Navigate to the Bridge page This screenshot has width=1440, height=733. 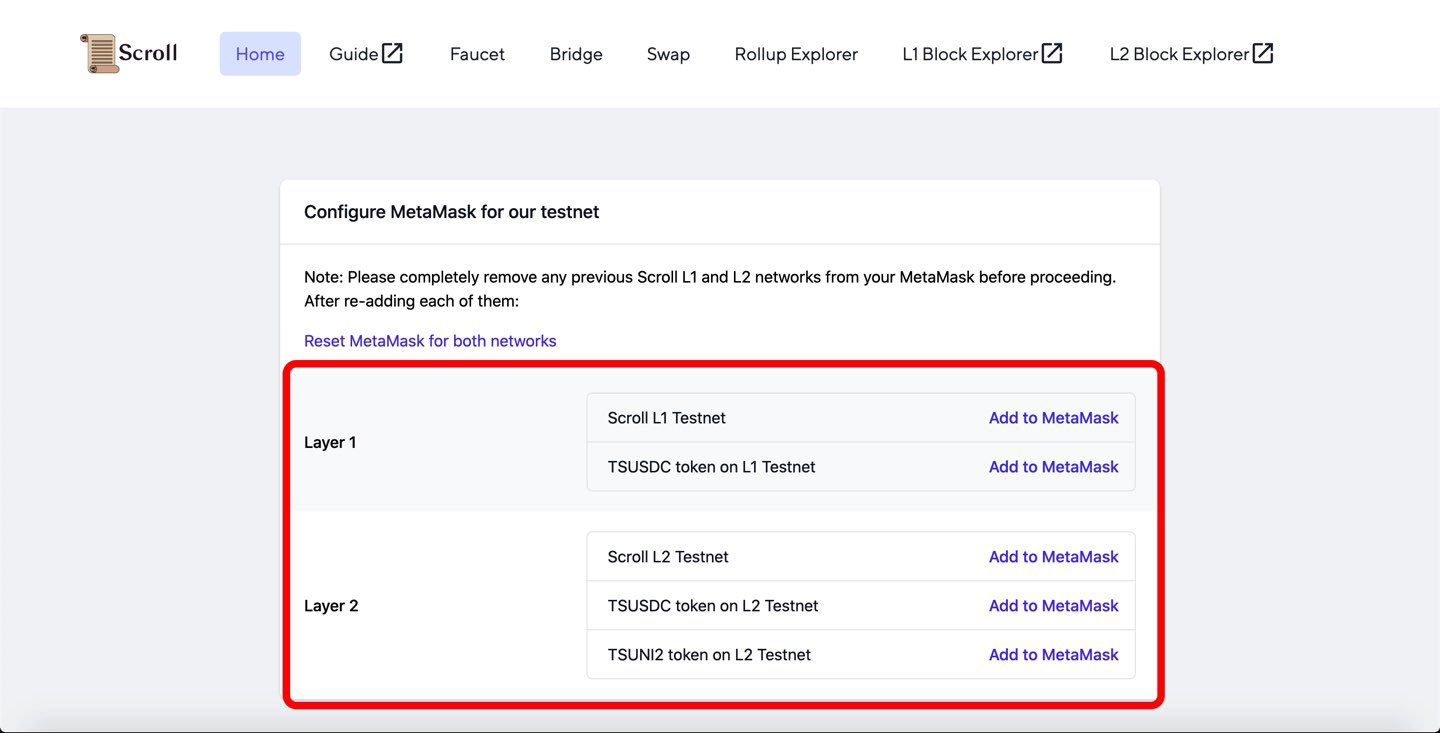(576, 54)
